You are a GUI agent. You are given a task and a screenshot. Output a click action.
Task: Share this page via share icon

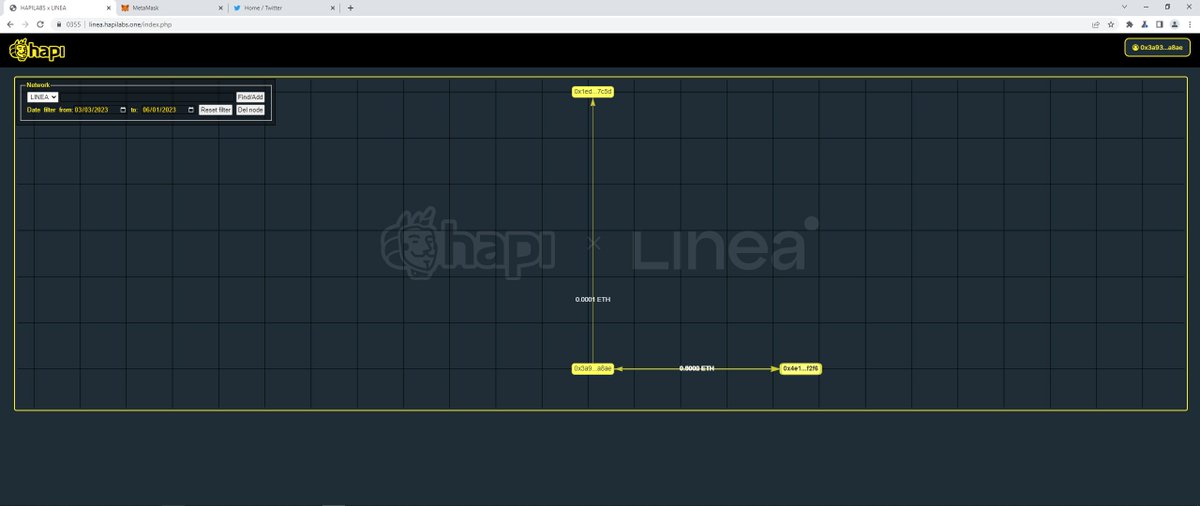pyautogui.click(x=1096, y=24)
